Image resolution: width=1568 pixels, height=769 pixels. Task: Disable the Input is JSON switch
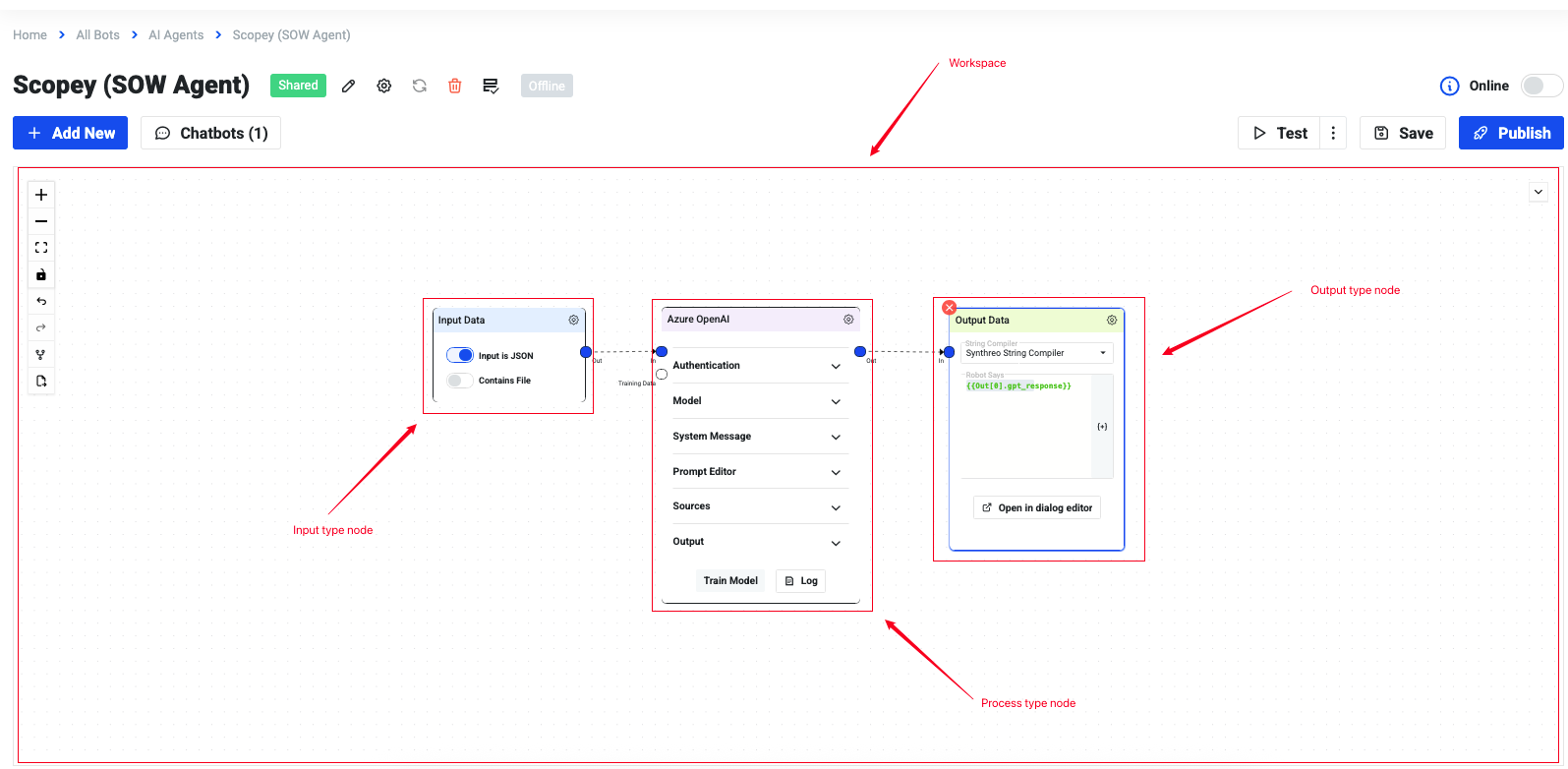(460, 355)
